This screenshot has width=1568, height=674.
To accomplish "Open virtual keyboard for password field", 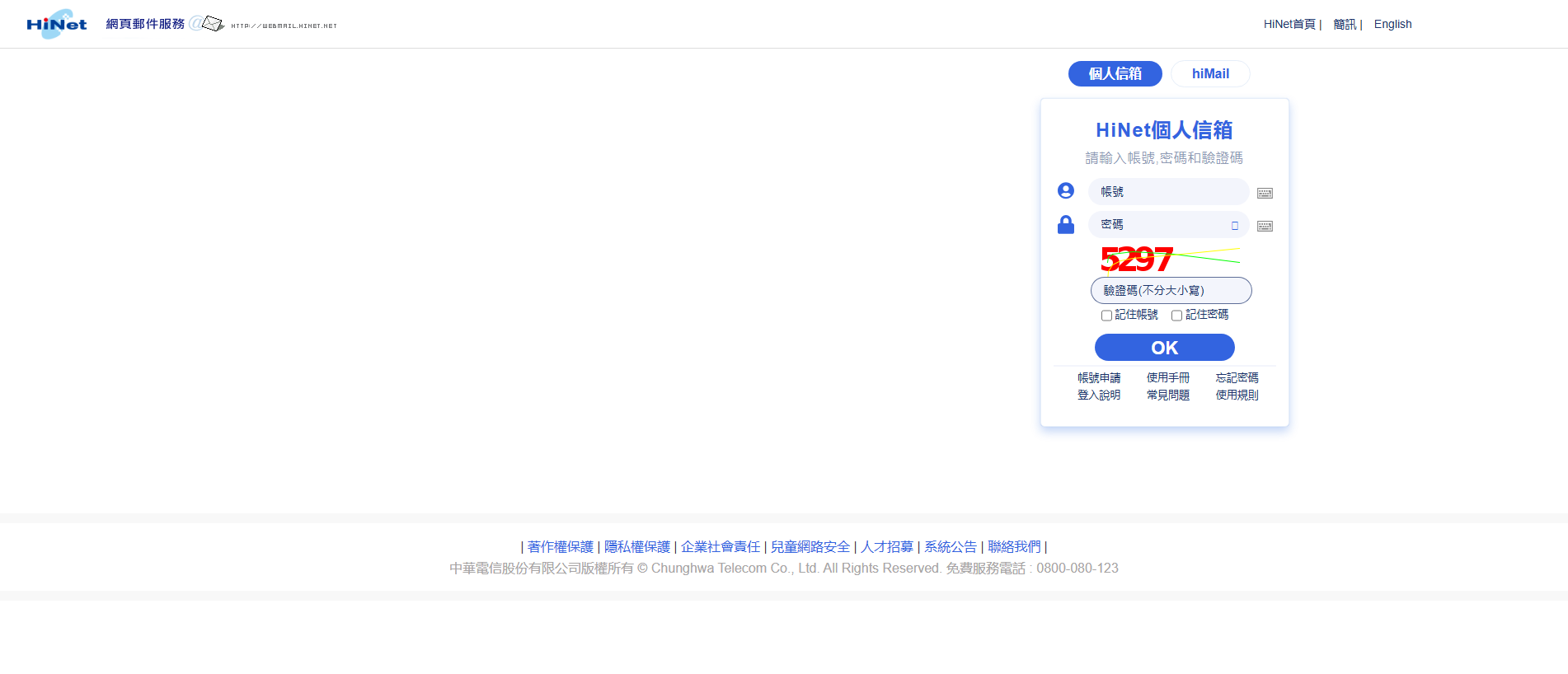I will pos(1265,226).
